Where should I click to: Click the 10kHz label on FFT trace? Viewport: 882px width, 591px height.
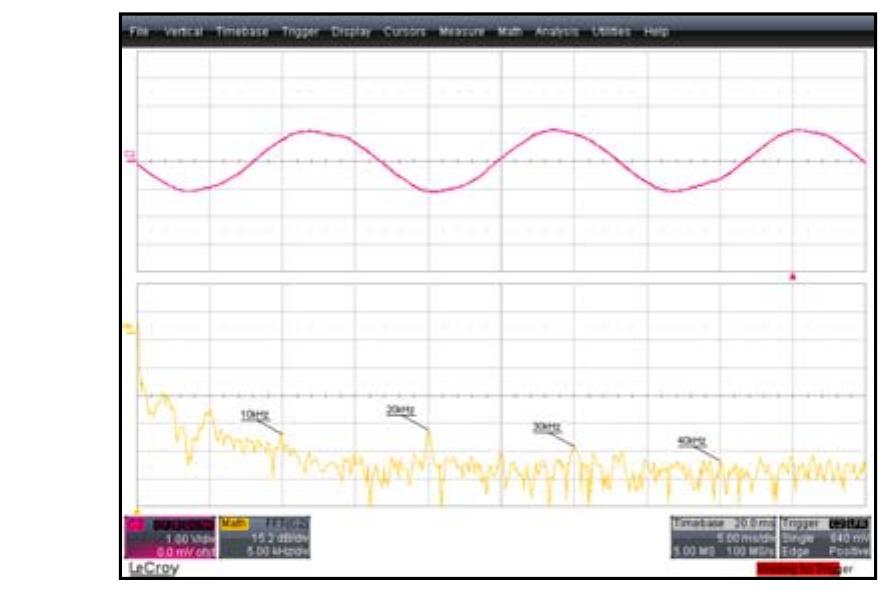pos(254,413)
